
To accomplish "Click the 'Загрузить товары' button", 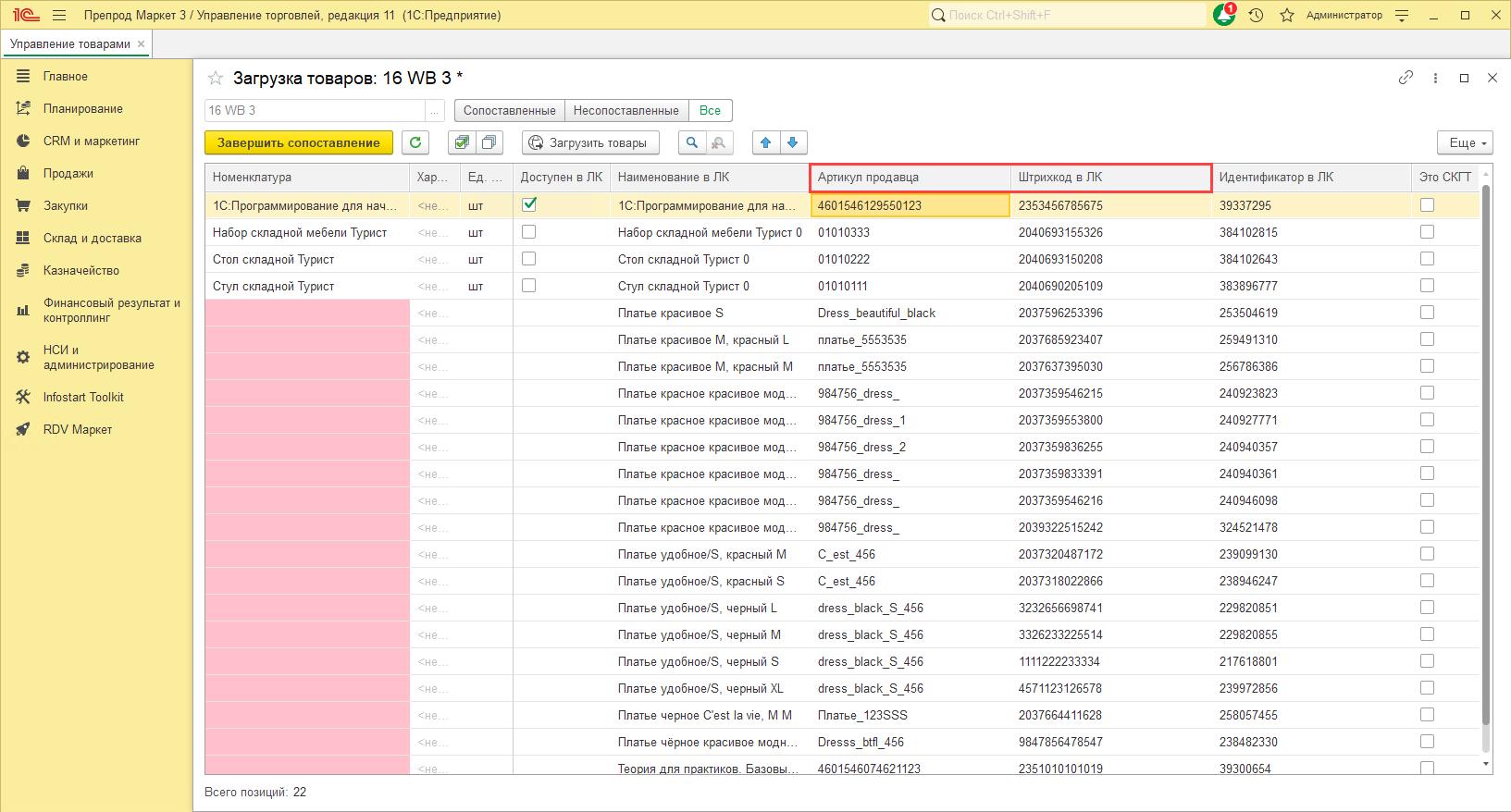I will point(589,142).
